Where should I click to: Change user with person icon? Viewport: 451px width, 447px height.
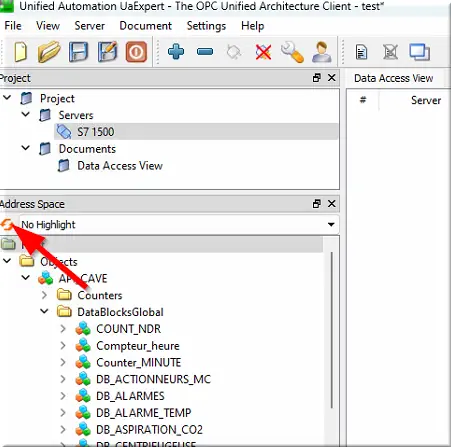322,52
